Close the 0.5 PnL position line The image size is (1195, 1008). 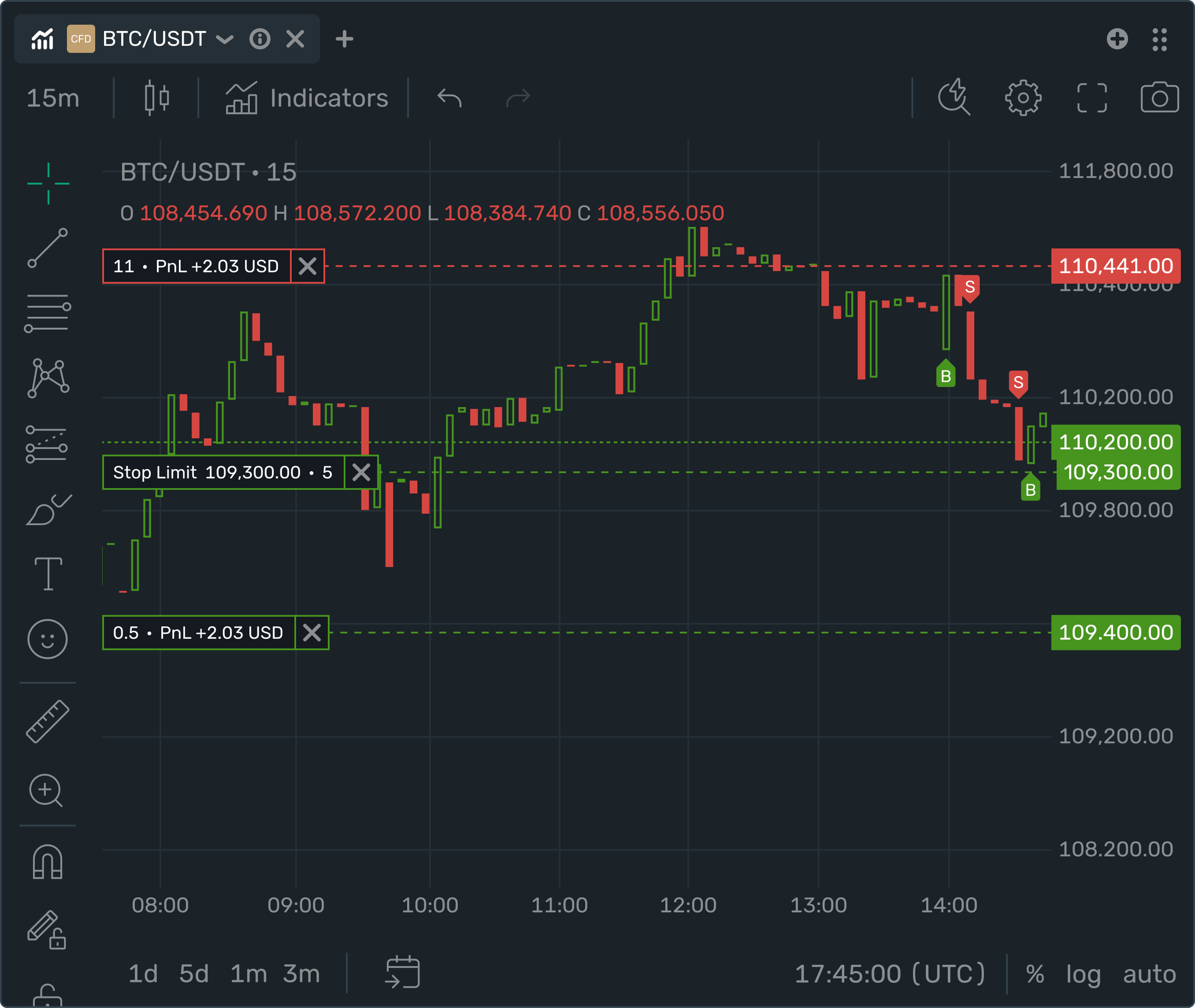312,633
